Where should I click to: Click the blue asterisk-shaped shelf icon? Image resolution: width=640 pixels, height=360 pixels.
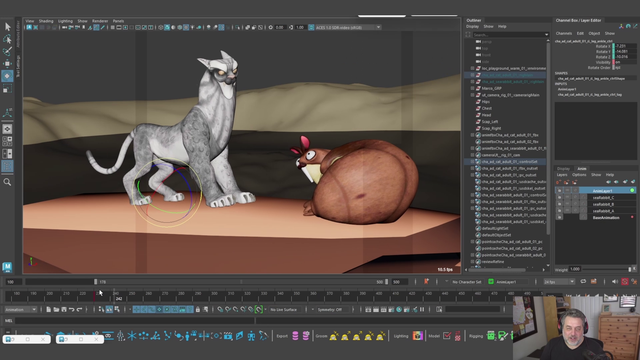pos(132,336)
